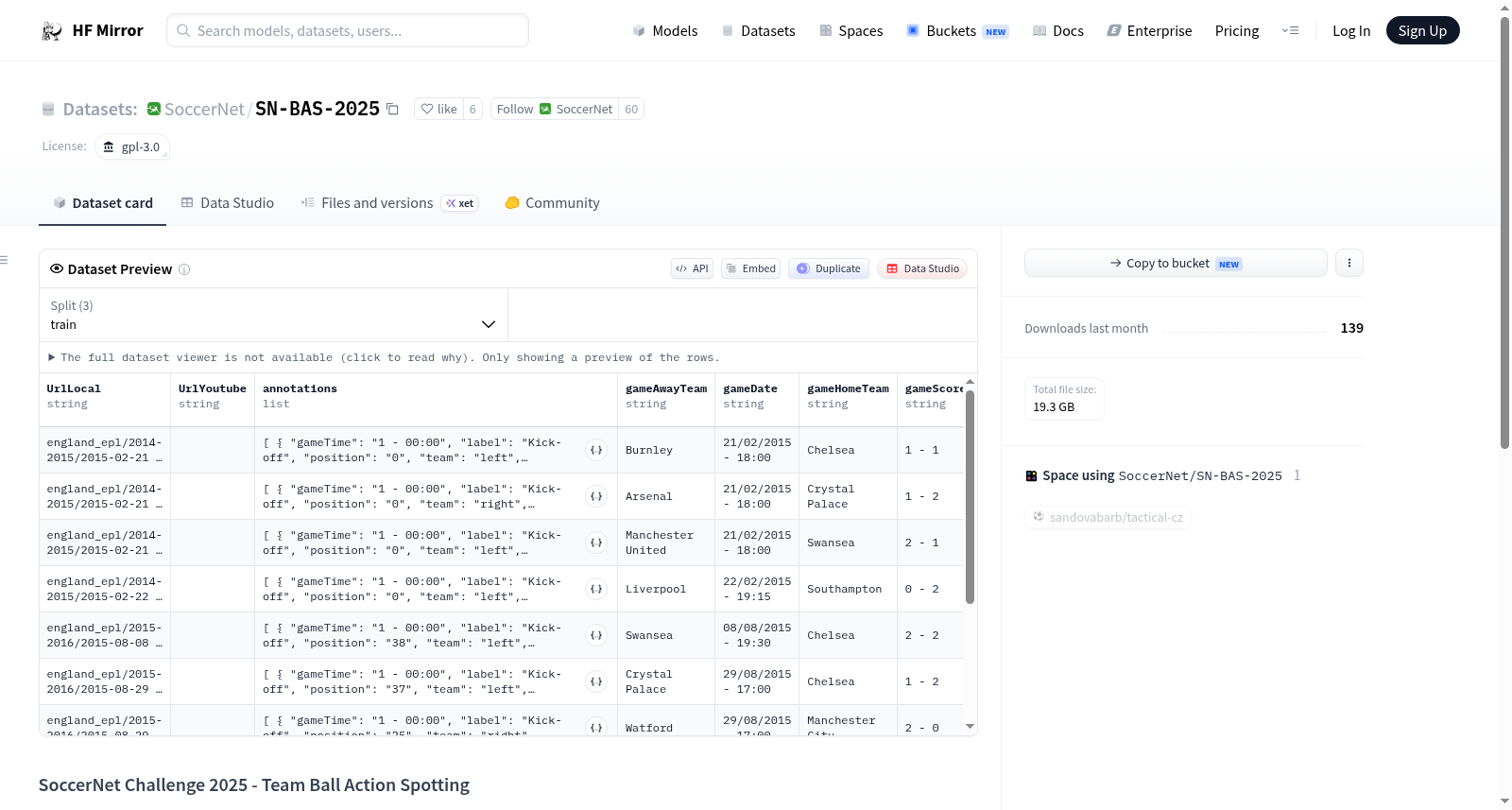Expand annotations JSON for the Burnley row
Screen dimensions: 1512x810
(596, 450)
